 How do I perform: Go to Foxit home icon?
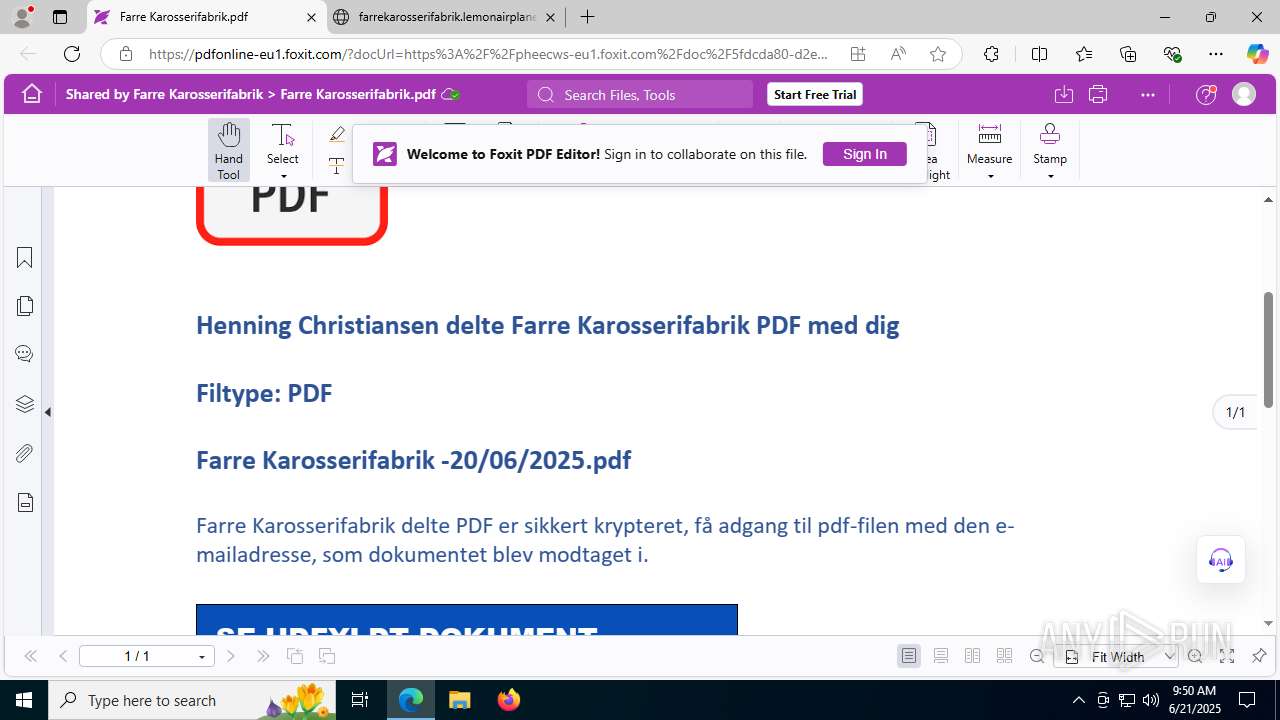[32, 94]
